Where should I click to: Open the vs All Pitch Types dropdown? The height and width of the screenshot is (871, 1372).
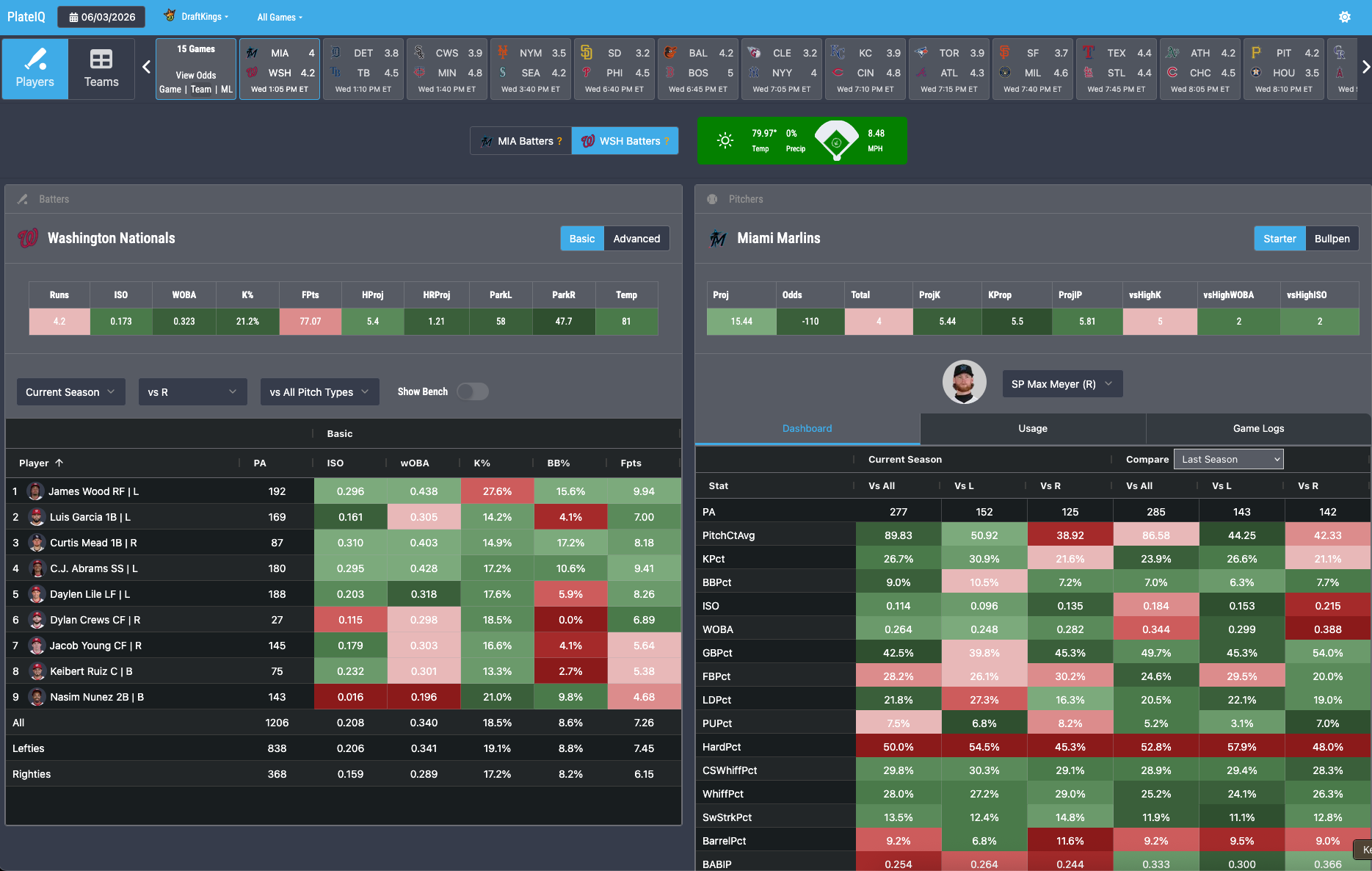(x=320, y=392)
